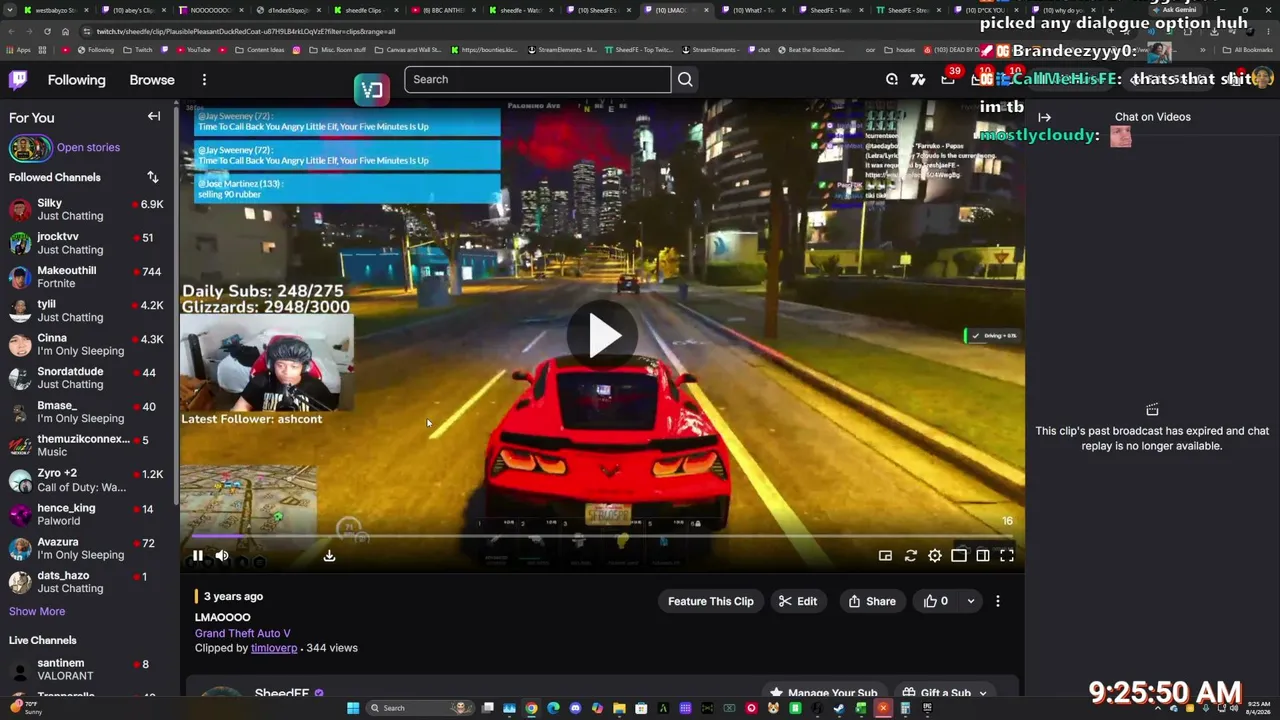The width and height of the screenshot is (1280, 720).
Task: Show more followed channels
Action: (x=37, y=611)
